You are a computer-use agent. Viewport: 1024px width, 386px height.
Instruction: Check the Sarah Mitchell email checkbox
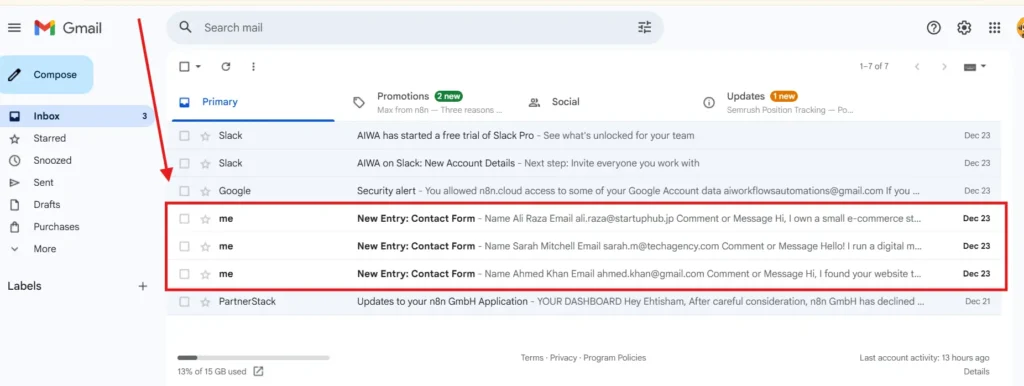point(184,246)
